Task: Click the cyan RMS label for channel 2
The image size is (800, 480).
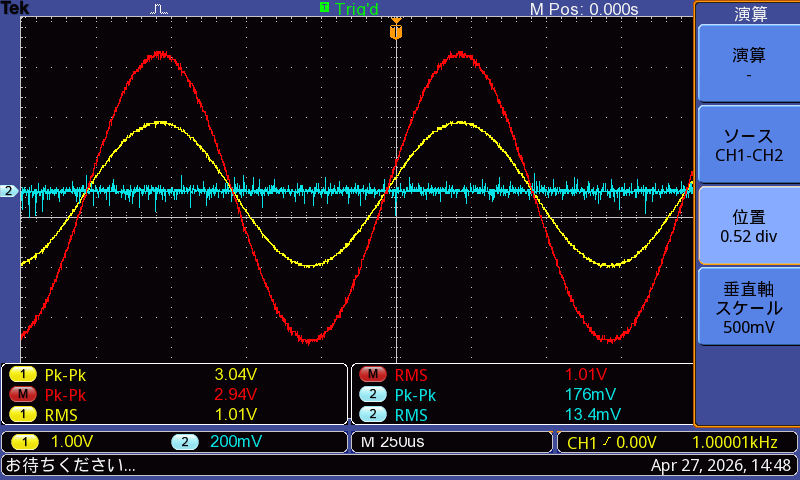Action: [411, 415]
